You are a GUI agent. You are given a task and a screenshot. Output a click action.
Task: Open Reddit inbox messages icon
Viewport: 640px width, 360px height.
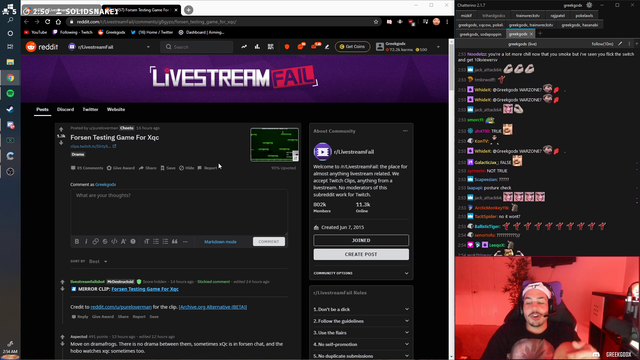(x=315, y=46)
